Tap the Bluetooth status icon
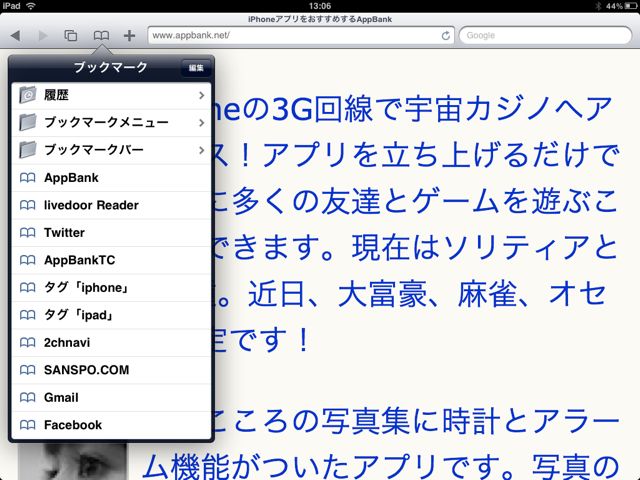The image size is (640, 480). [598, 6]
